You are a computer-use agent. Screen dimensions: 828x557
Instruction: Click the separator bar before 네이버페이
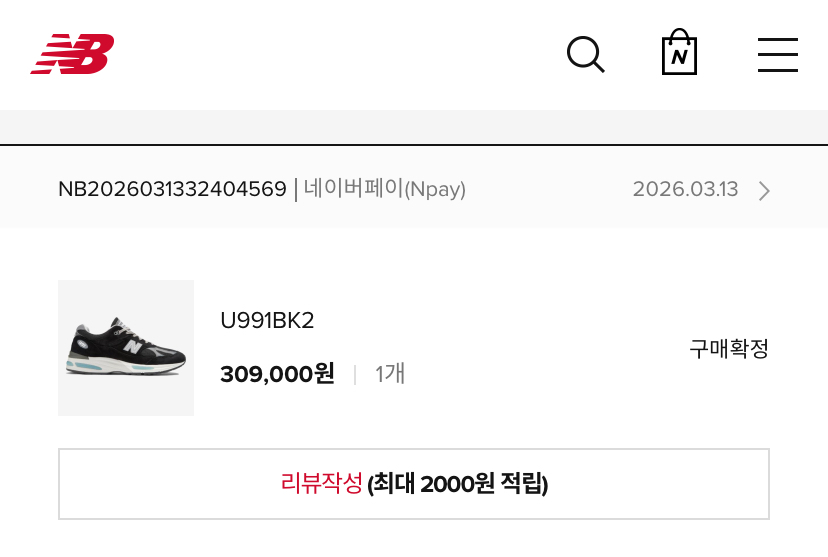point(296,189)
